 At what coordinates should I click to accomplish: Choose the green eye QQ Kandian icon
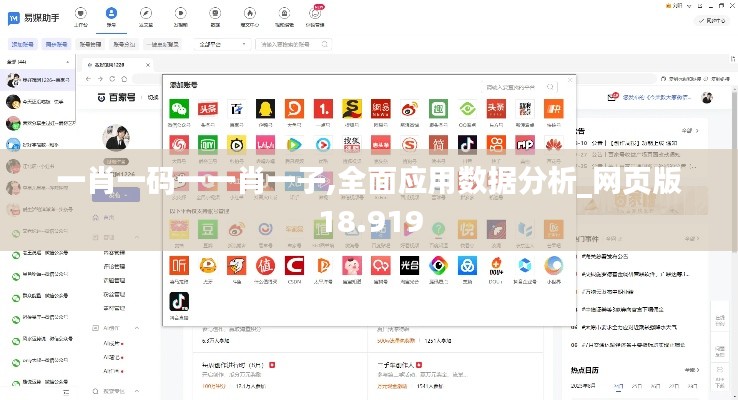tap(467, 109)
